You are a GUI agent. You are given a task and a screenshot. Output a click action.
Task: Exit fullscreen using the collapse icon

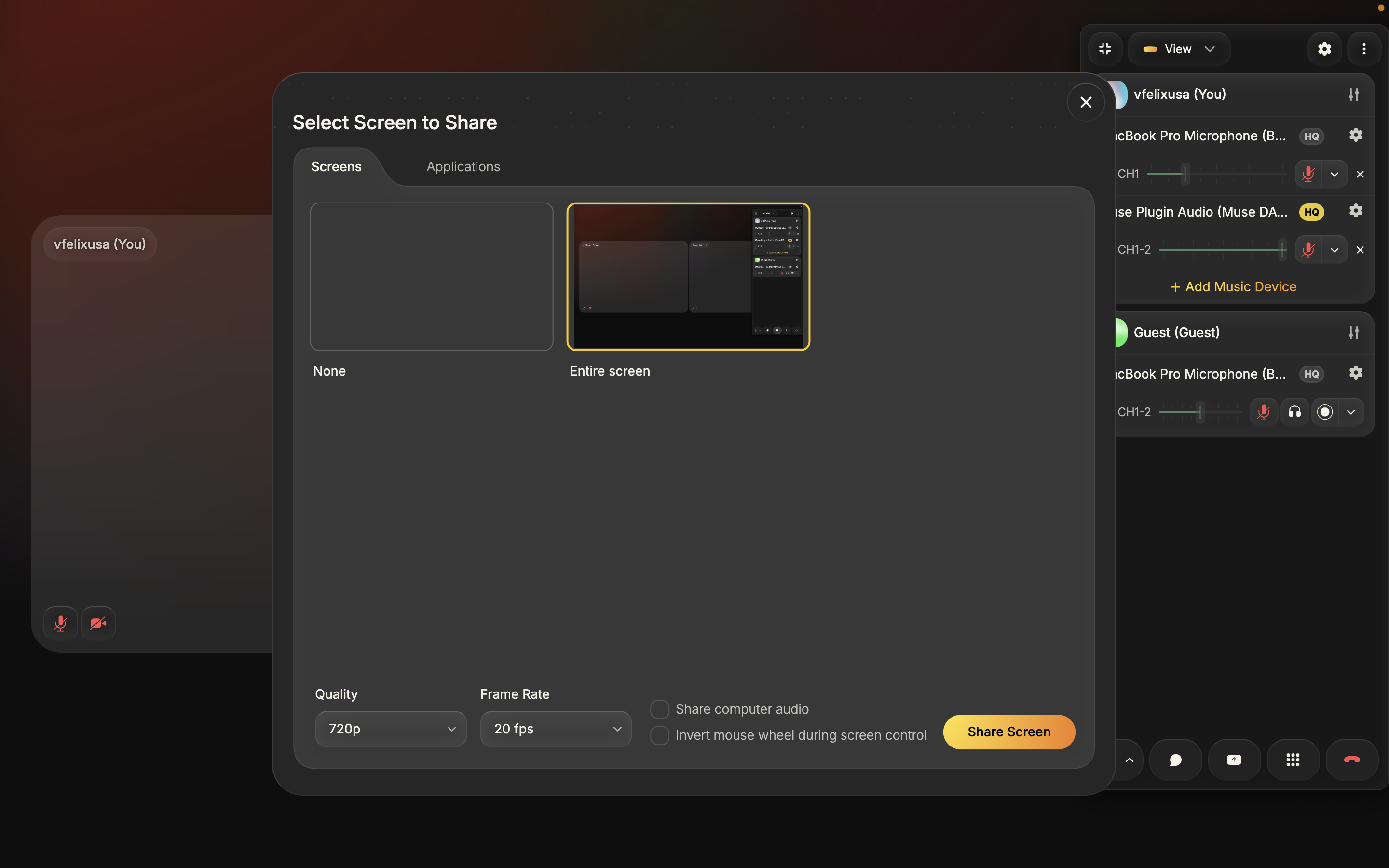tap(1104, 48)
